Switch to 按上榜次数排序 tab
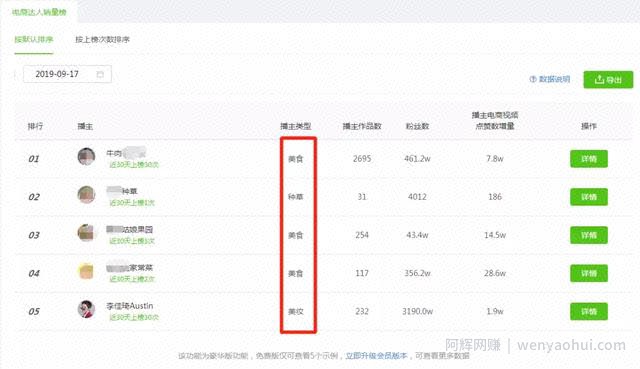 coord(102,40)
